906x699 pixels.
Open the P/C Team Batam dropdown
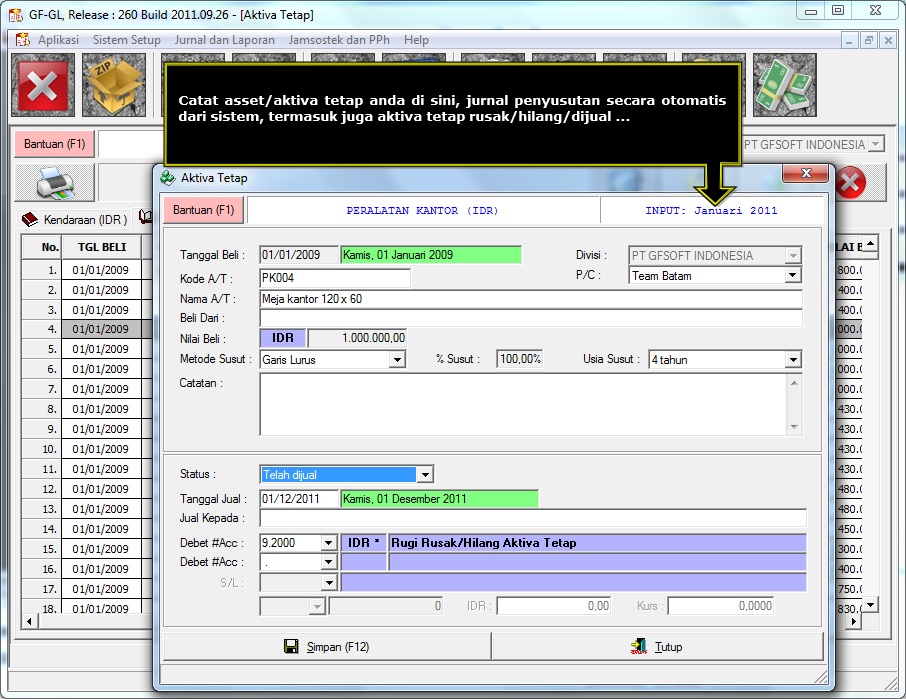click(x=793, y=276)
